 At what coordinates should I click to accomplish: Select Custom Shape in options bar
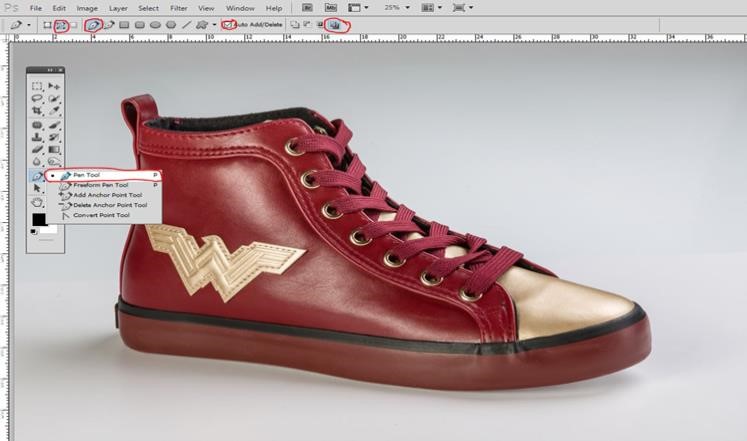click(202, 25)
